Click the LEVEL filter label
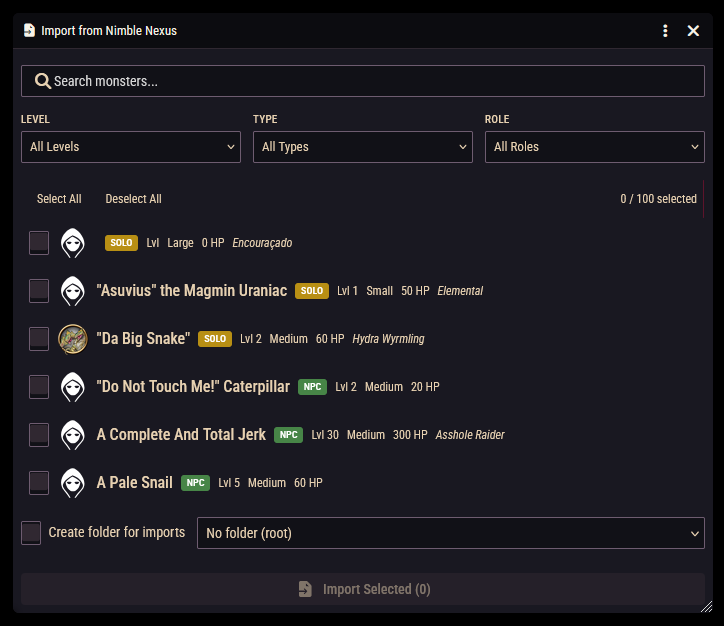 (35, 119)
